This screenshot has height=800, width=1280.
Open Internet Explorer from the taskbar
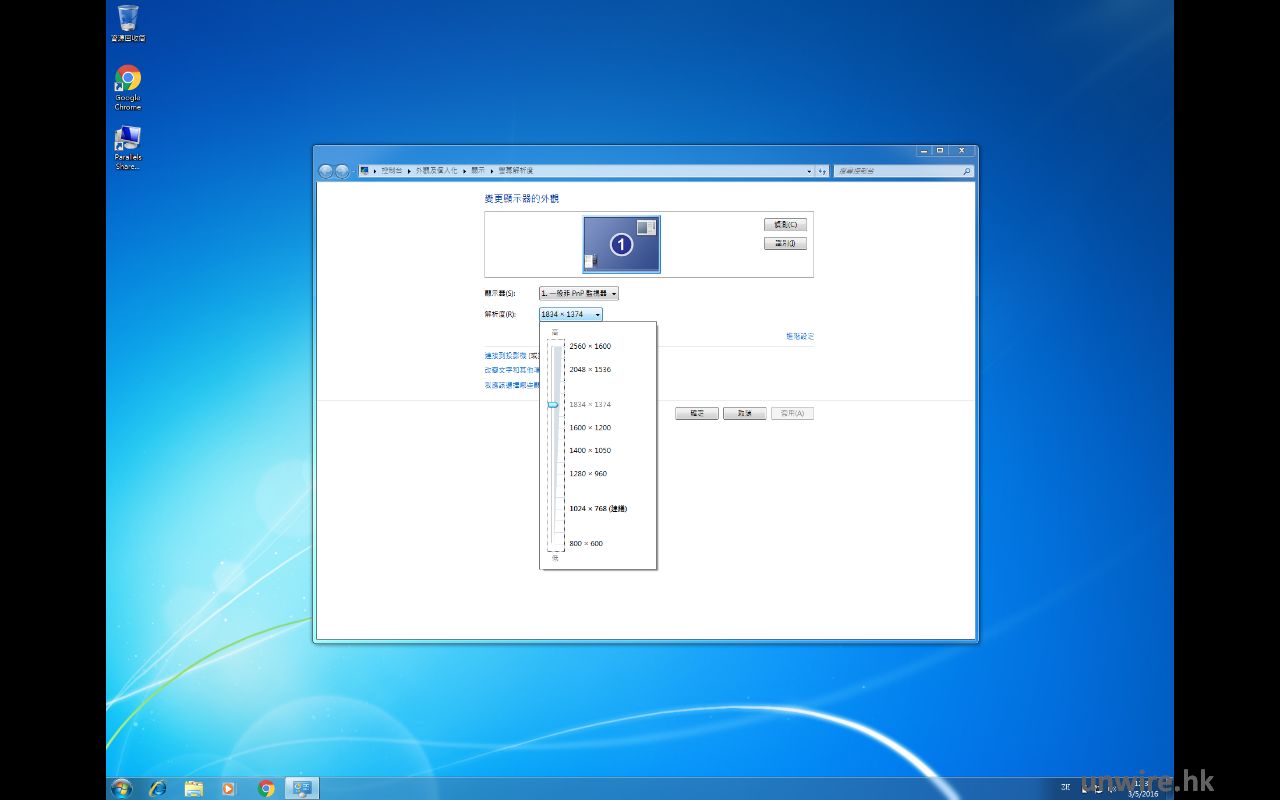tap(158, 788)
